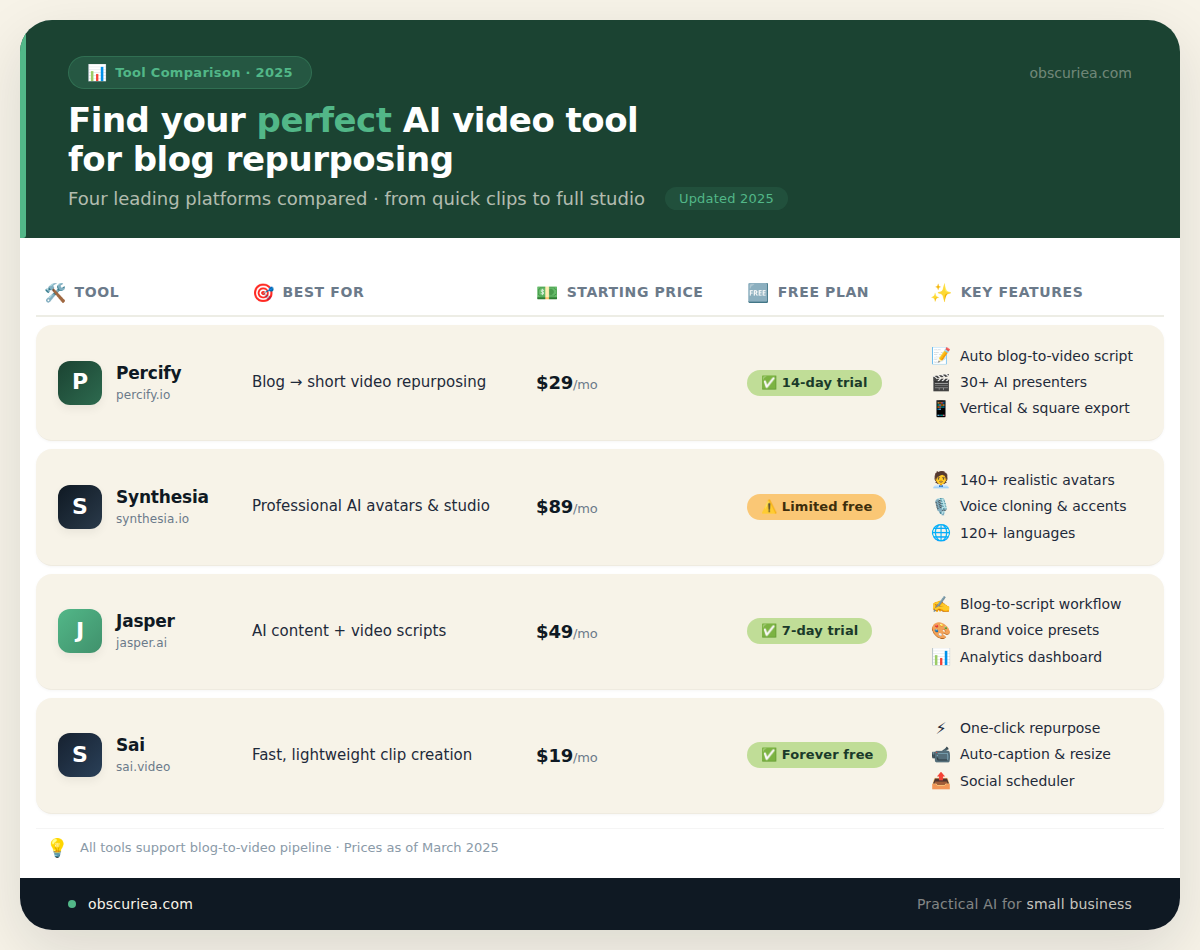
Task: Click the 'Four leading platforms compared' subtitle
Action: pos(217,199)
